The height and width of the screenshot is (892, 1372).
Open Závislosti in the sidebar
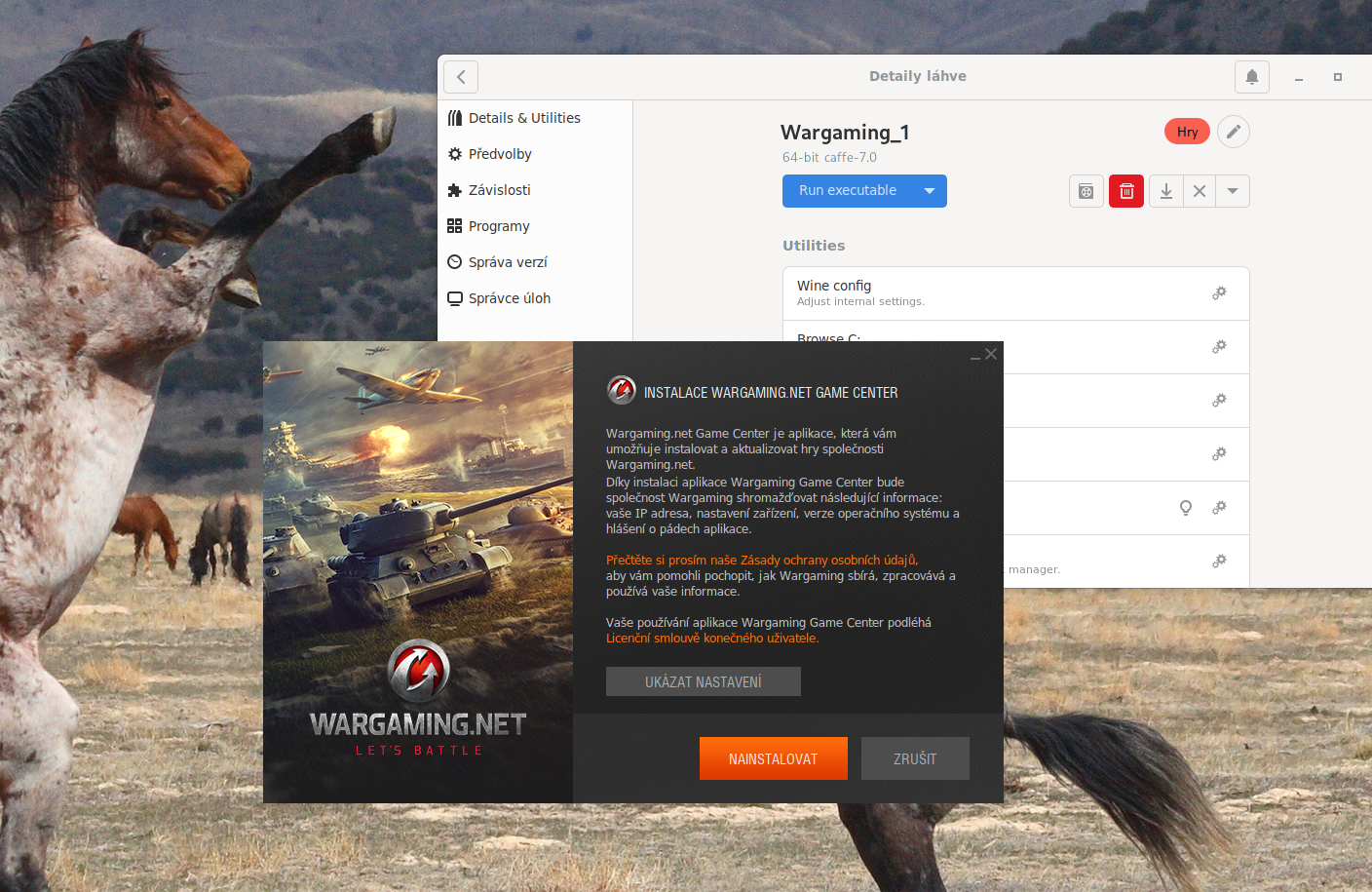(535, 190)
